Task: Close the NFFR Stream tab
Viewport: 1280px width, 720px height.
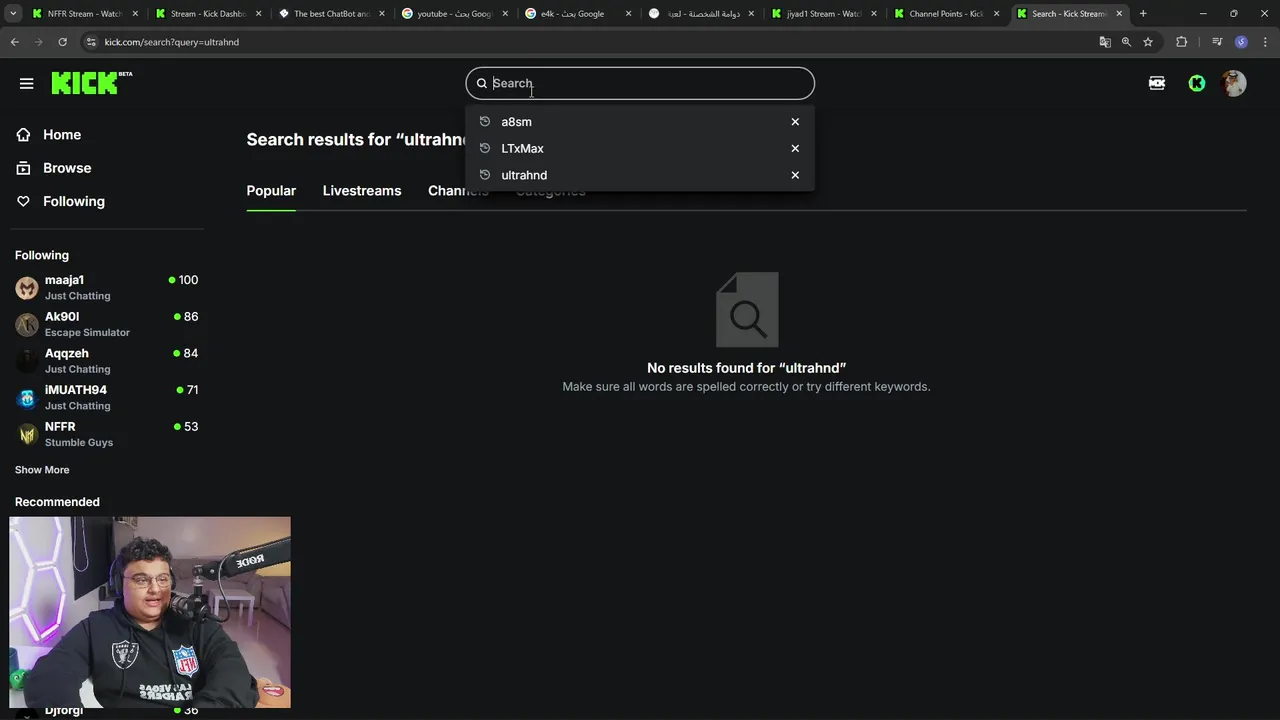Action: coord(135,14)
